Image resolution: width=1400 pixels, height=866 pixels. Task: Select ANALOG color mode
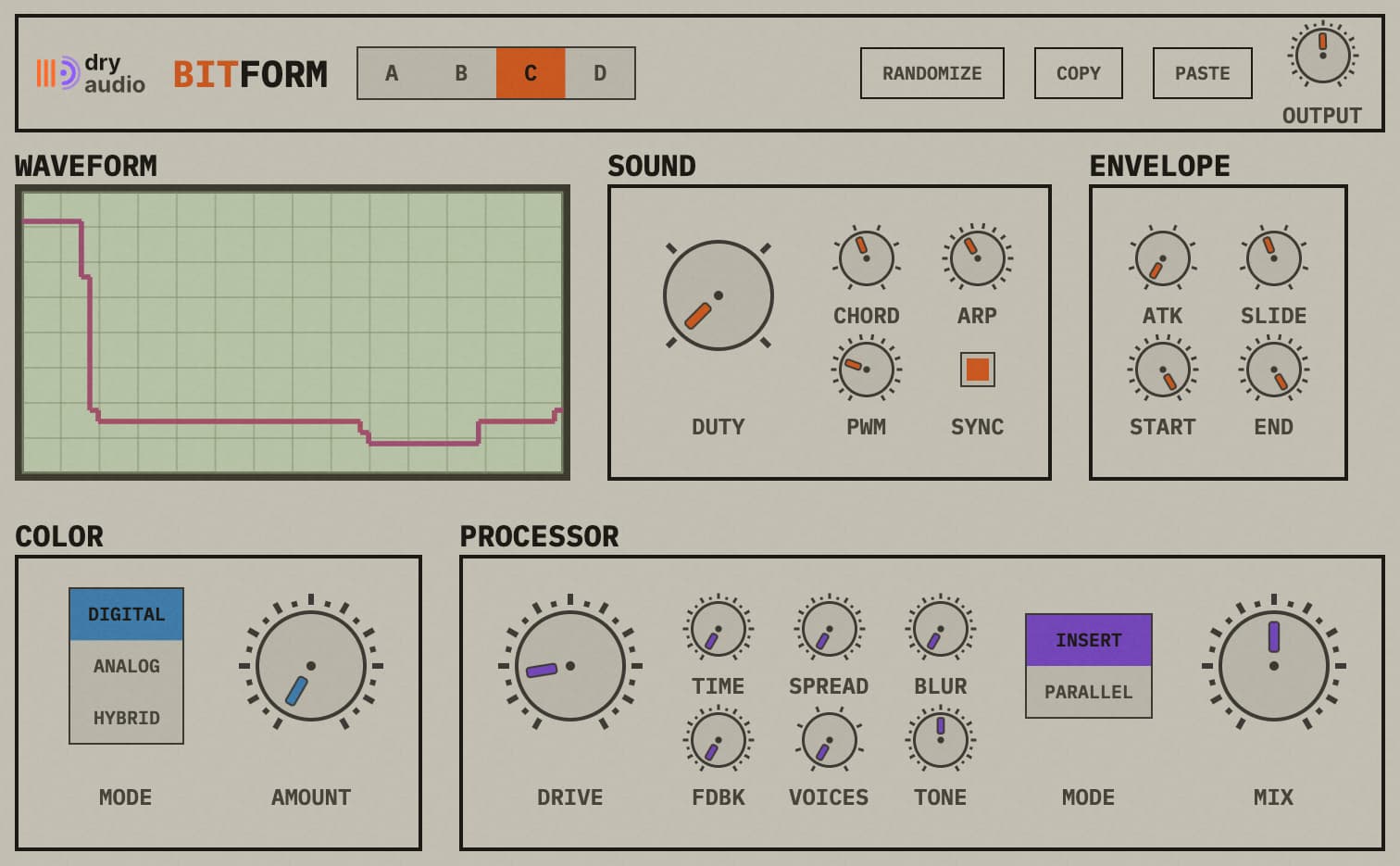[126, 666]
